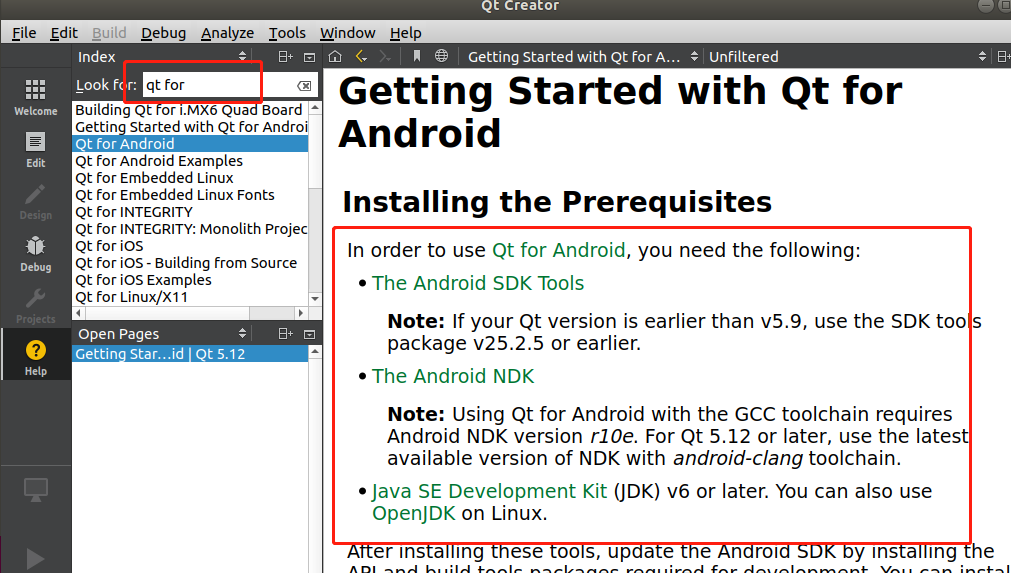Navigate back in help history
The image size is (1011, 573).
(362, 57)
